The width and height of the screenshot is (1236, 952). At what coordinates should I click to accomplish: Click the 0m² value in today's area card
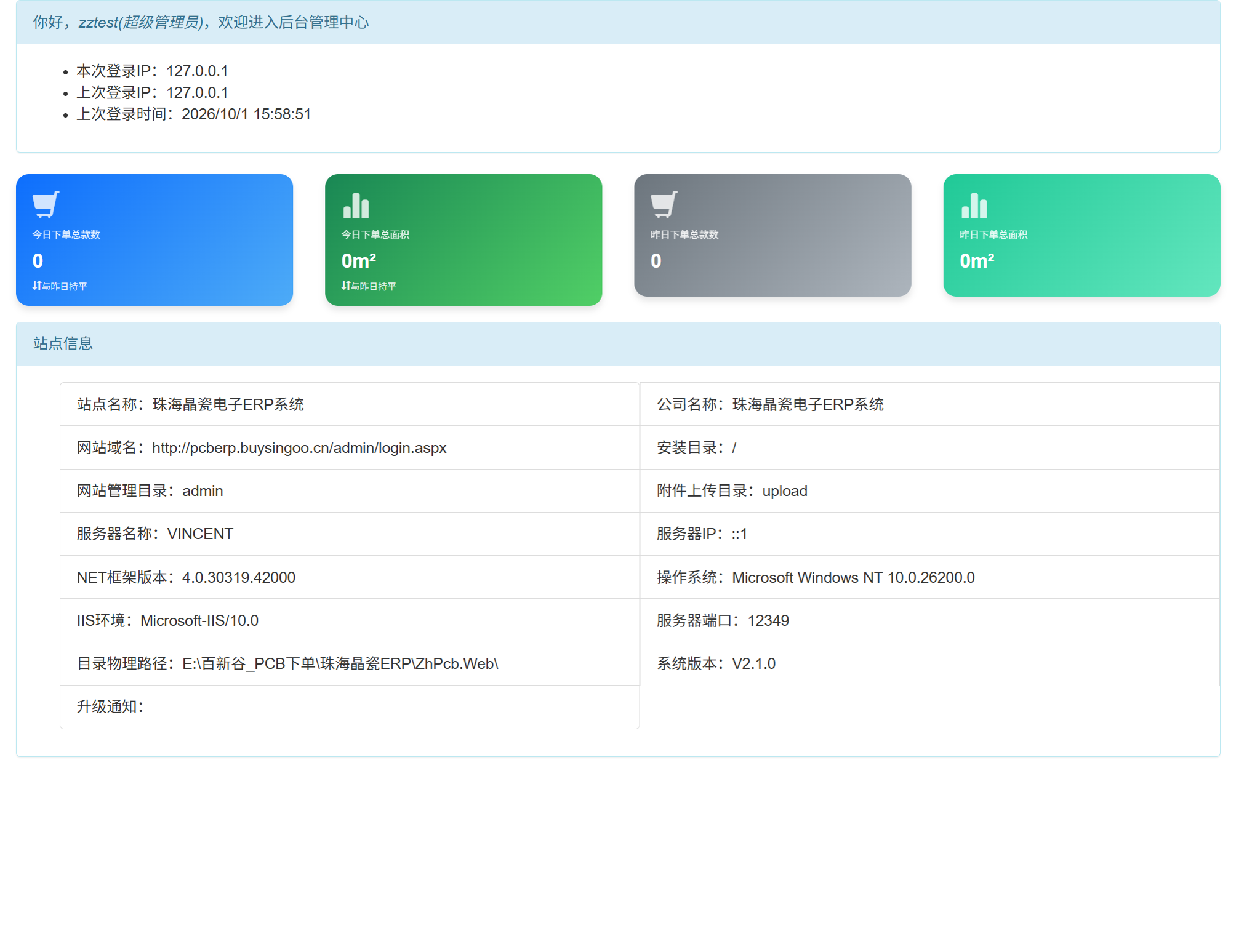coord(359,261)
